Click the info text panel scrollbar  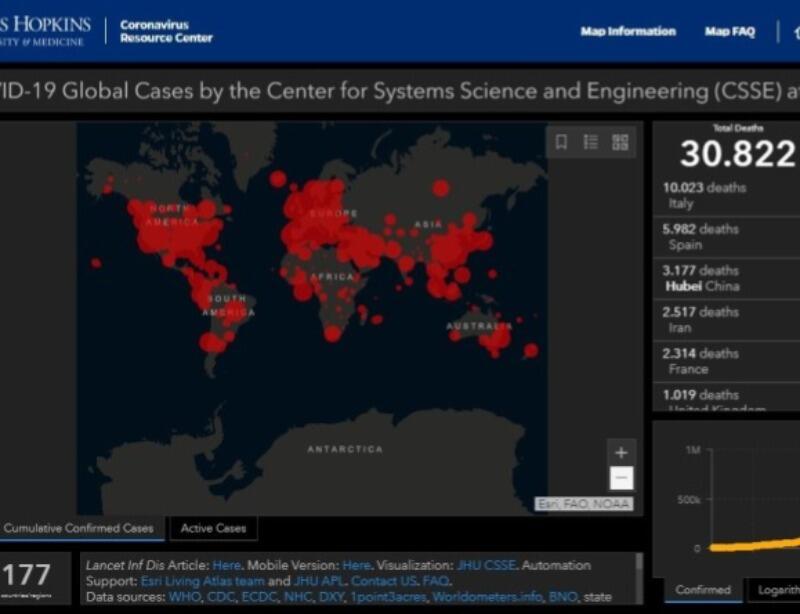click(639, 575)
